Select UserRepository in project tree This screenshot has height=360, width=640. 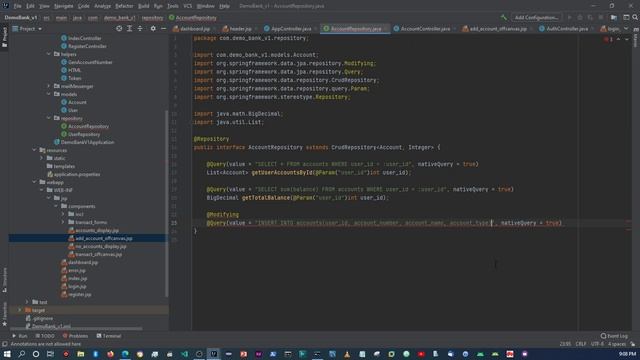[84, 134]
